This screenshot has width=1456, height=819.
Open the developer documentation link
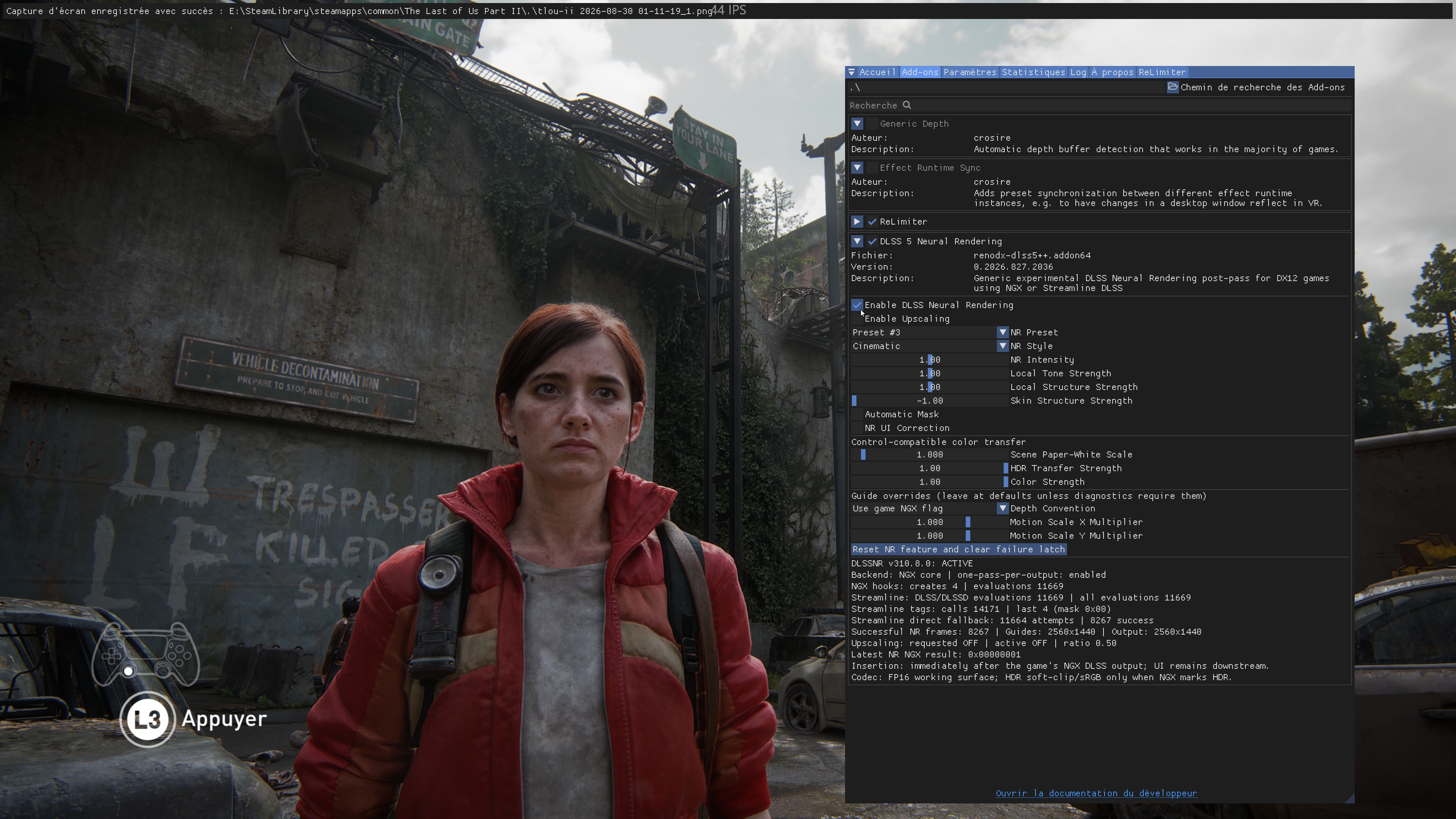pyautogui.click(x=1096, y=794)
